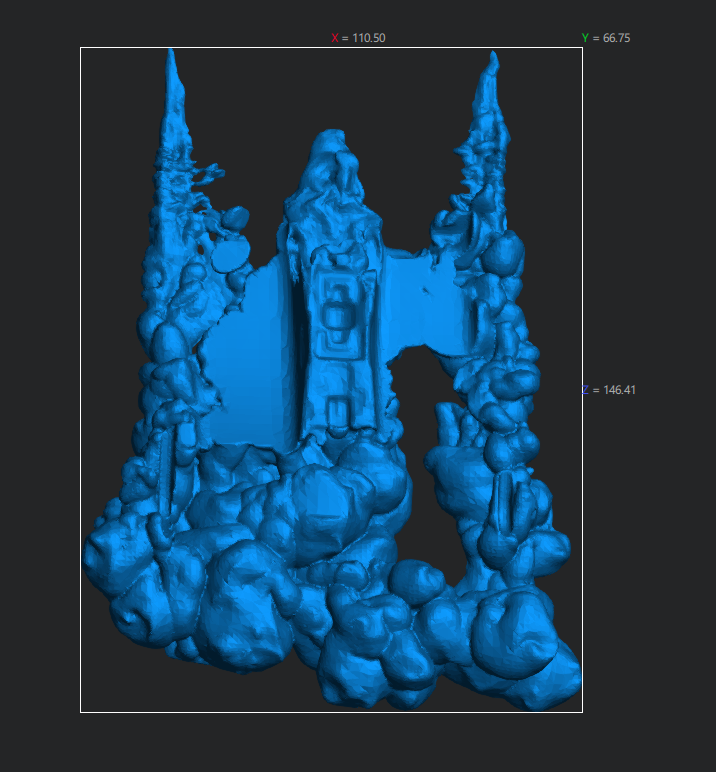This screenshot has height=772, width=716.
Task: Click the bounding box top-right corner
Action: (582, 48)
